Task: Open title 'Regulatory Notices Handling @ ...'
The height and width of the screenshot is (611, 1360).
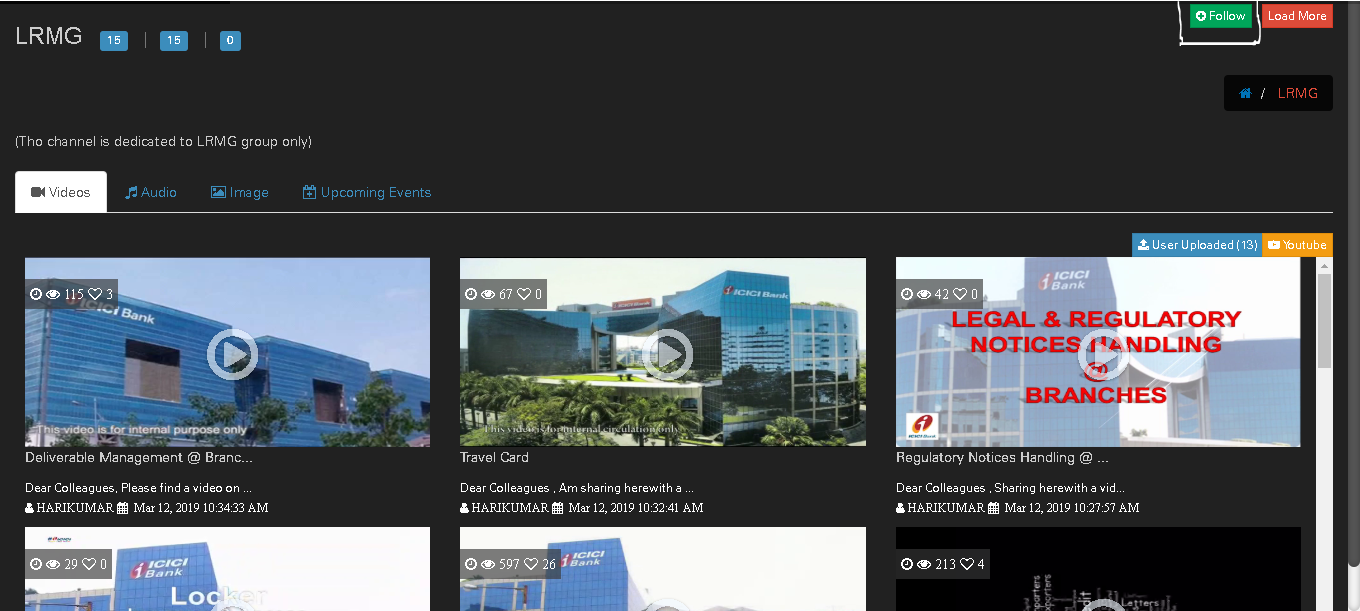Action: 1002,457
